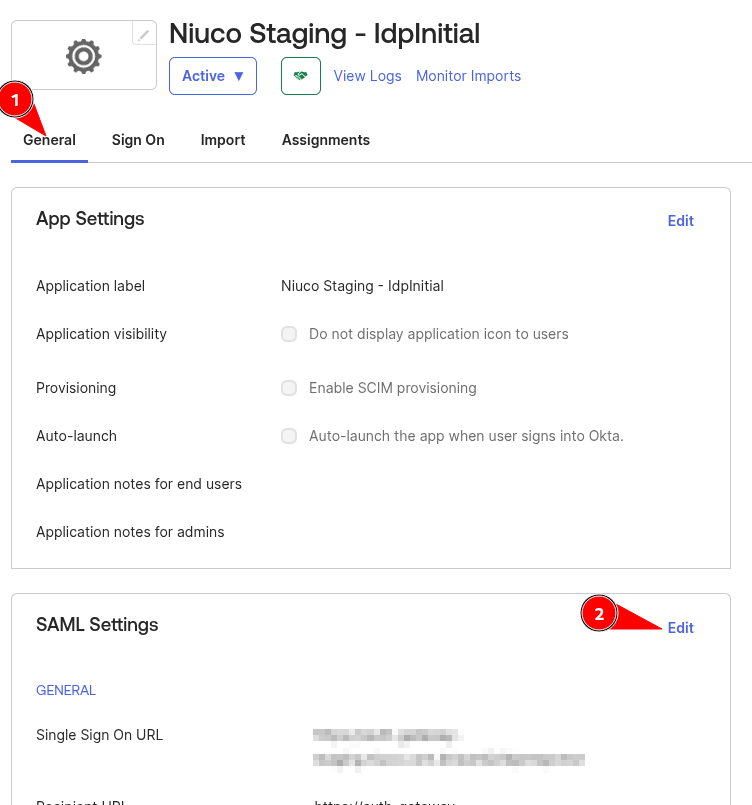Toggle Auto-launch the app checkbox
Image resolution: width=752 pixels, height=805 pixels.
point(289,436)
